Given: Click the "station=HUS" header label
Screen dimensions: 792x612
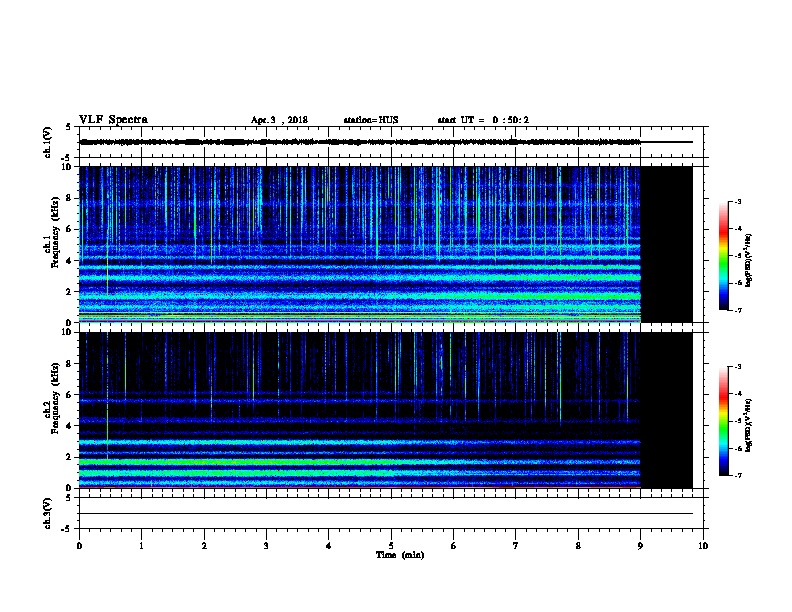Looking at the screenshot, I should tap(371, 120).
